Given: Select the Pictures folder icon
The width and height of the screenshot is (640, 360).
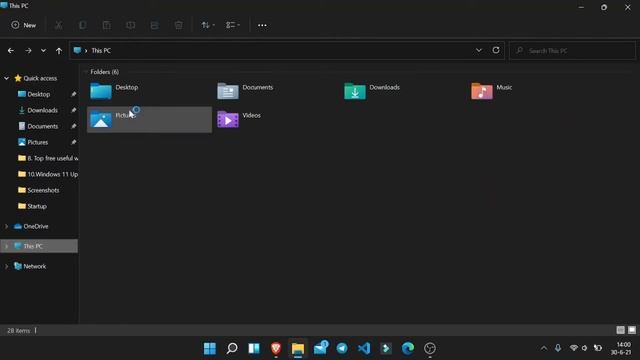Looking at the screenshot, I should [x=101, y=119].
